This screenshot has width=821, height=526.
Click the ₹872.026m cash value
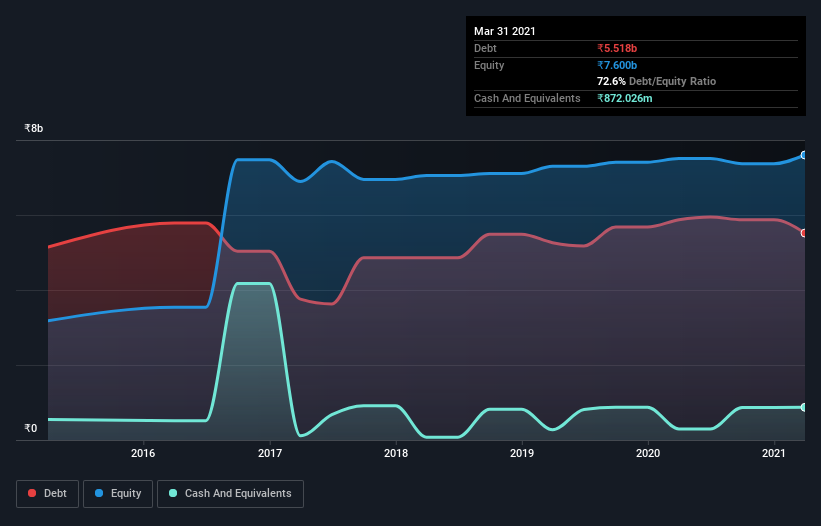(625, 98)
